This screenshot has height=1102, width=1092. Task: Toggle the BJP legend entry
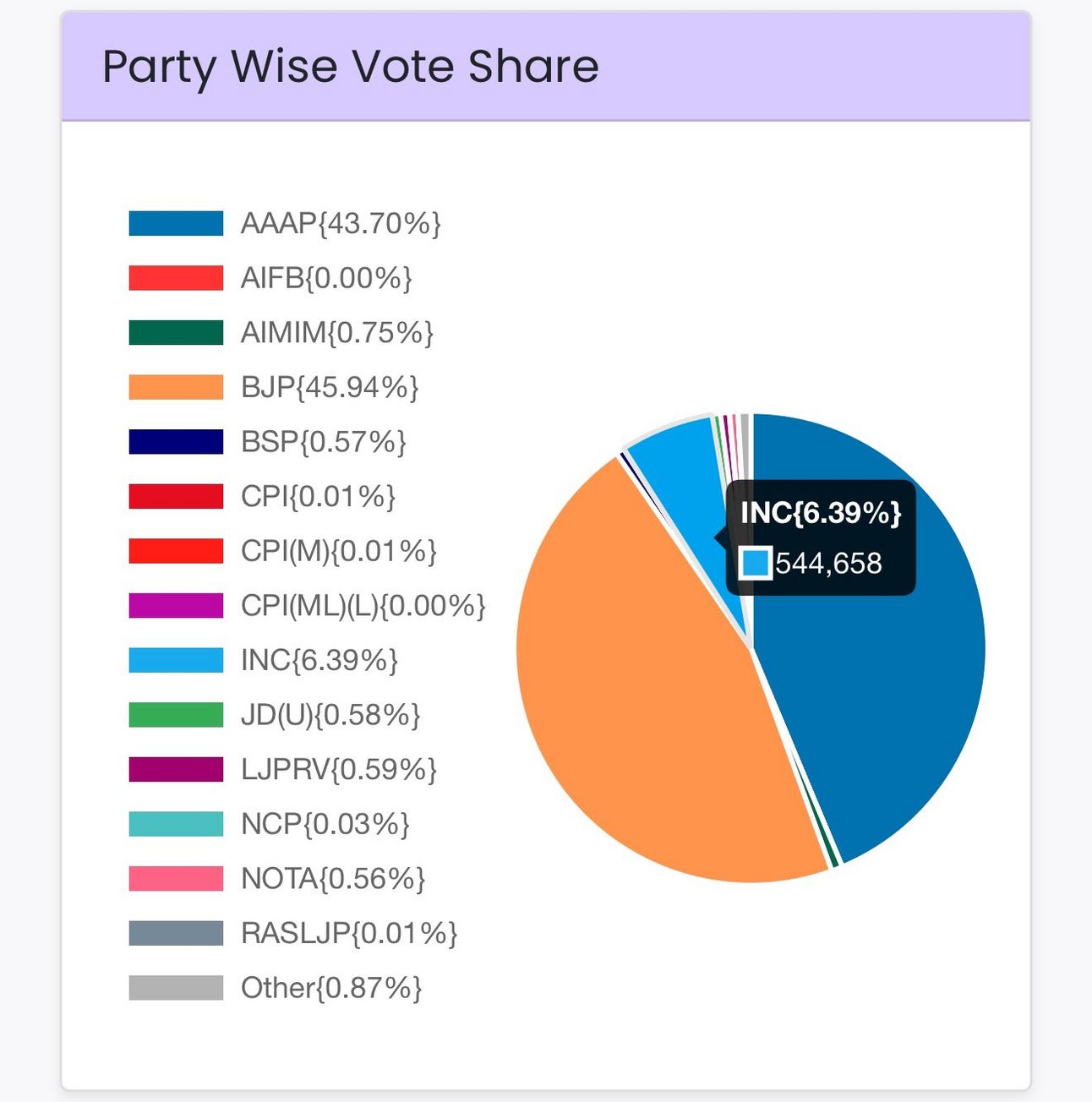point(274,387)
